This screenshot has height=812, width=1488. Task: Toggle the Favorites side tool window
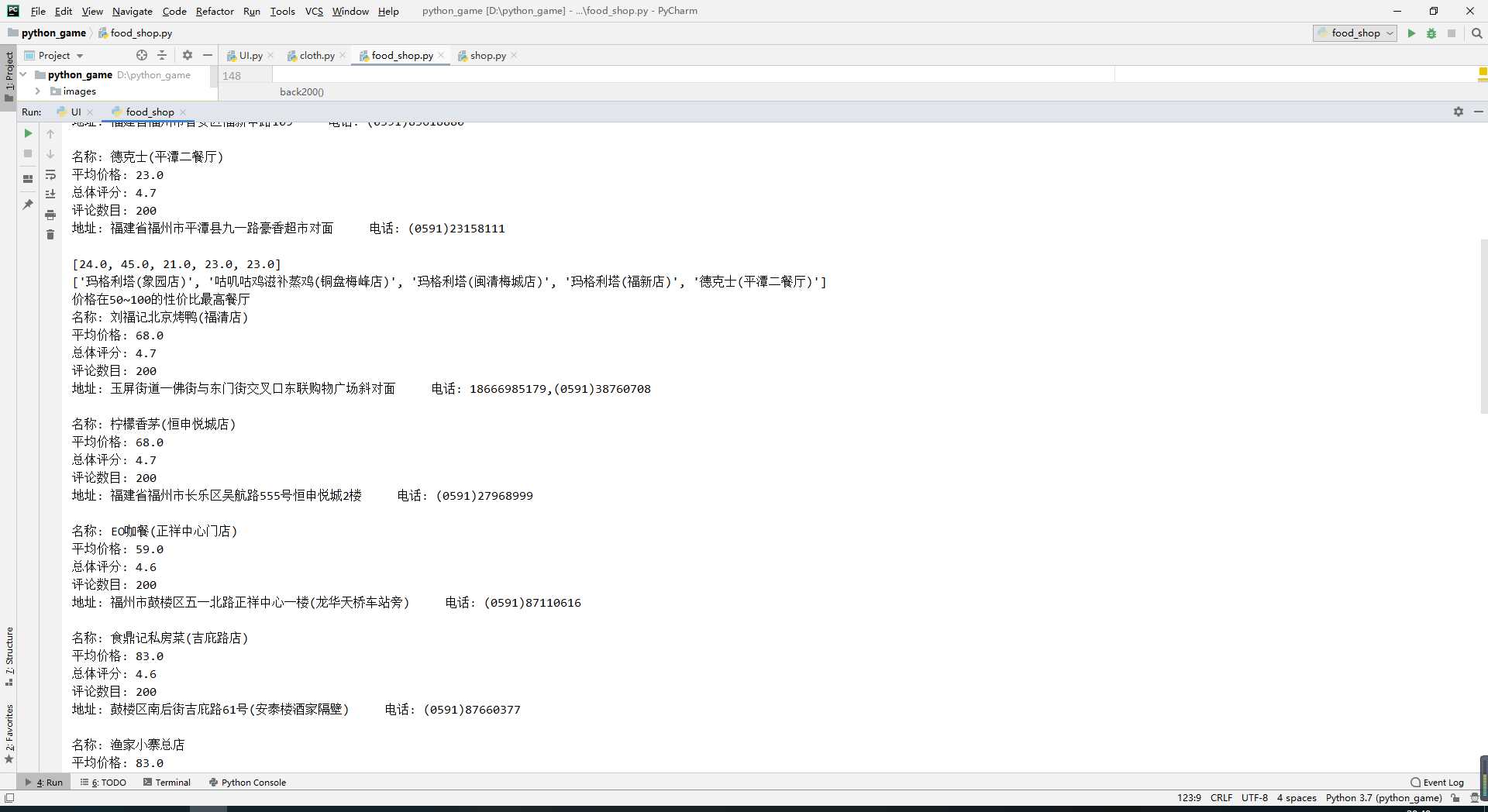(x=9, y=733)
